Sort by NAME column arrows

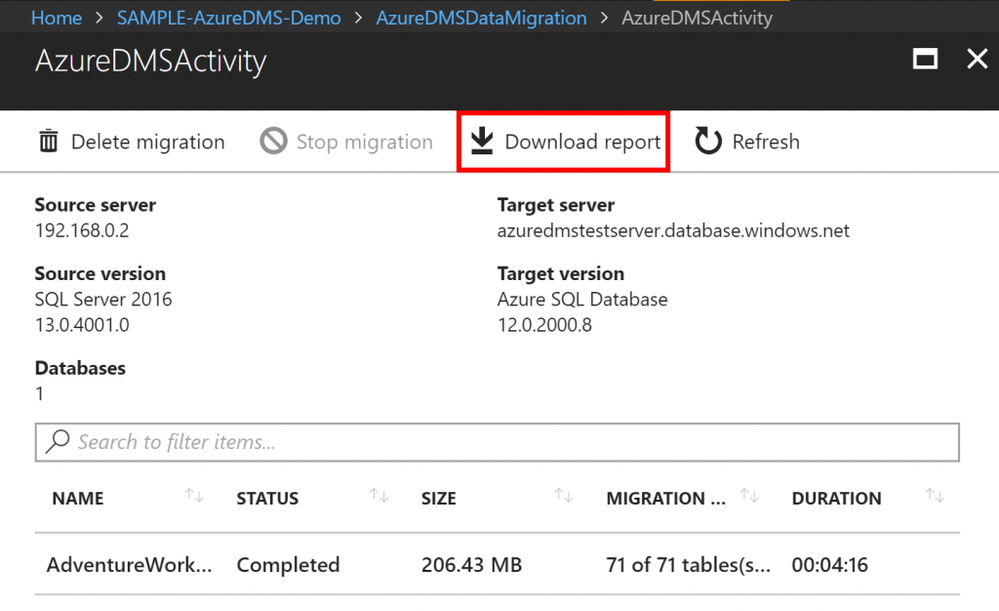(194, 495)
